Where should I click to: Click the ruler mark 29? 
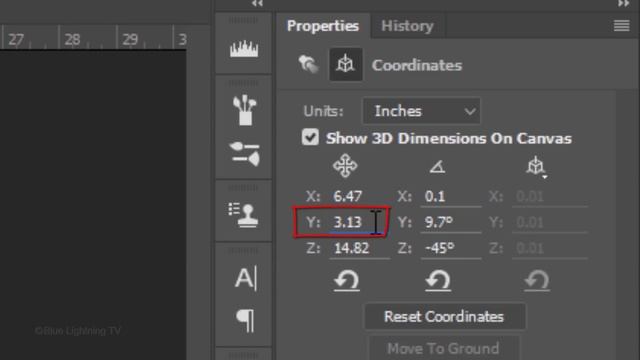130,40
